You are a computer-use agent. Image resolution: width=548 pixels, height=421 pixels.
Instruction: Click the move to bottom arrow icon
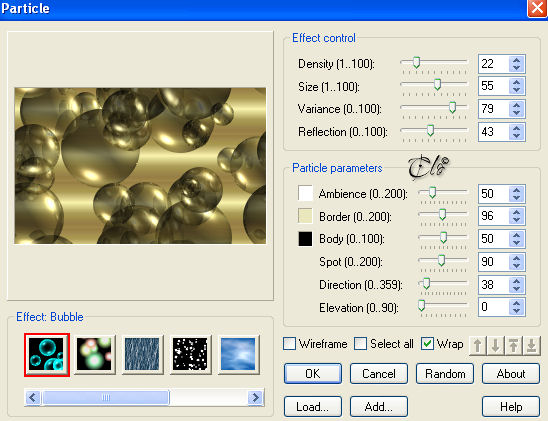point(532,346)
